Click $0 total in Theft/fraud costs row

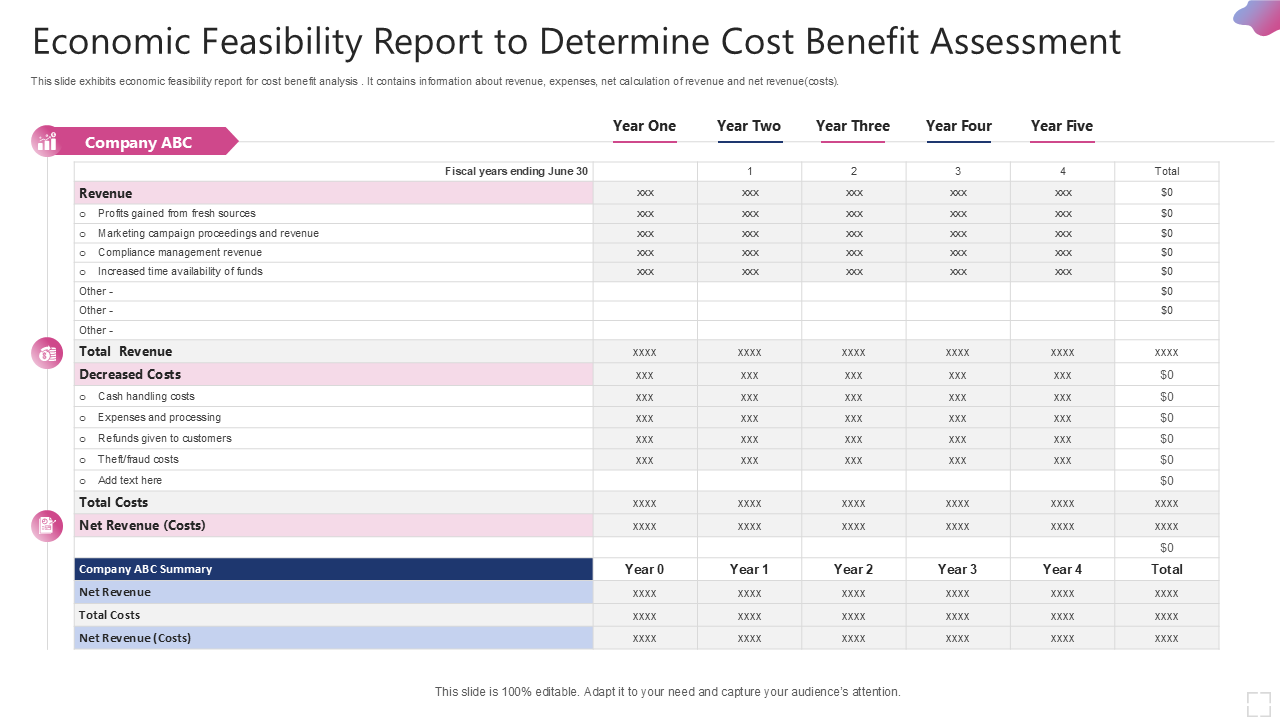pos(1167,460)
